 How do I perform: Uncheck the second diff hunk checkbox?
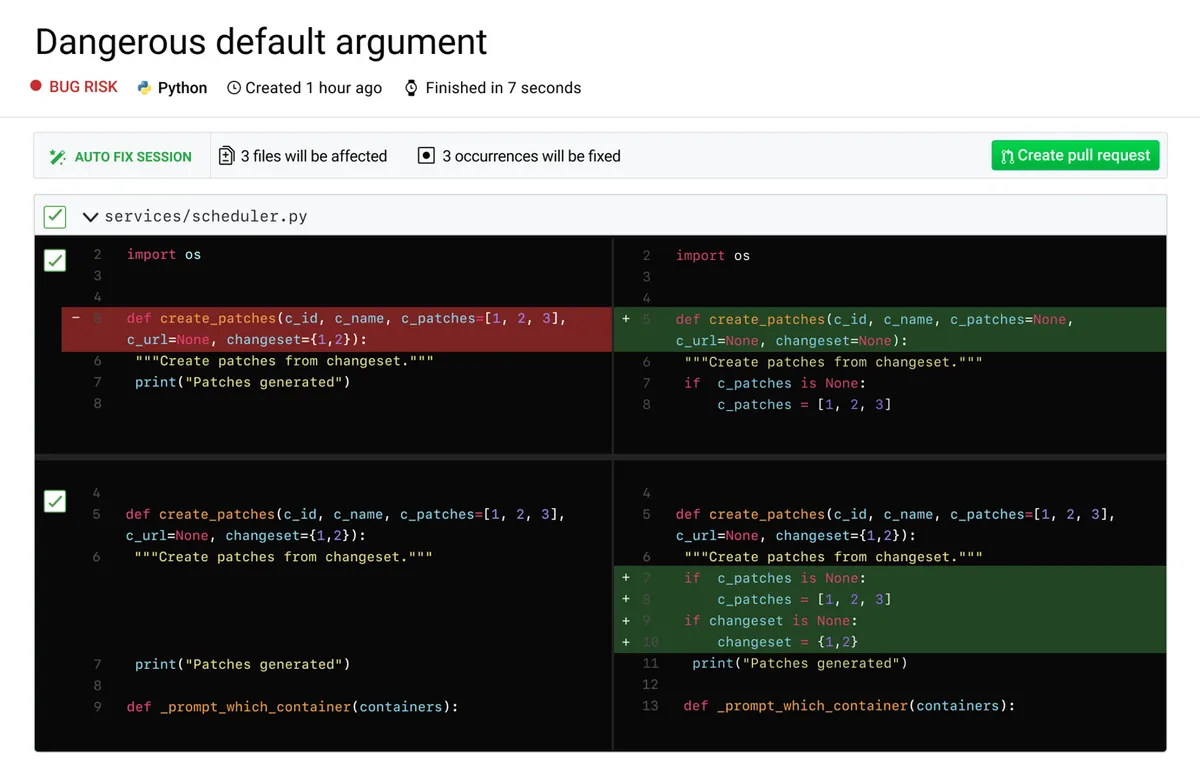click(x=55, y=501)
